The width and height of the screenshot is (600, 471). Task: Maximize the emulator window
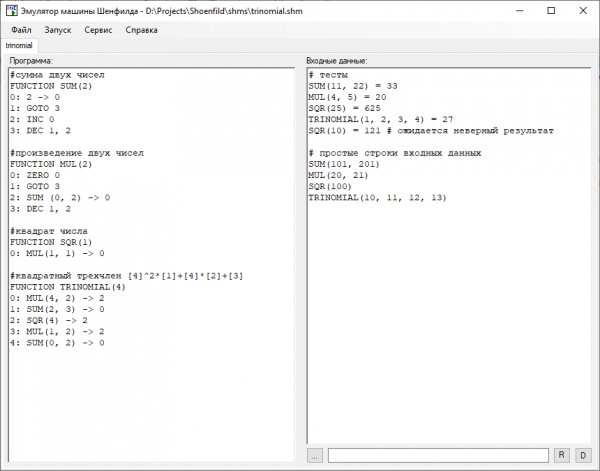tap(551, 11)
